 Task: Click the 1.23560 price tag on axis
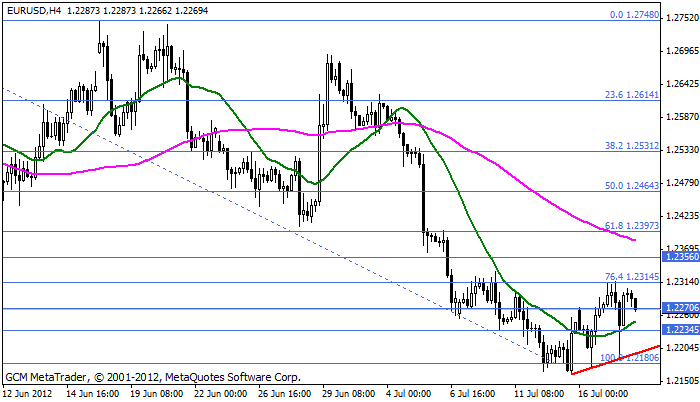tap(681, 257)
